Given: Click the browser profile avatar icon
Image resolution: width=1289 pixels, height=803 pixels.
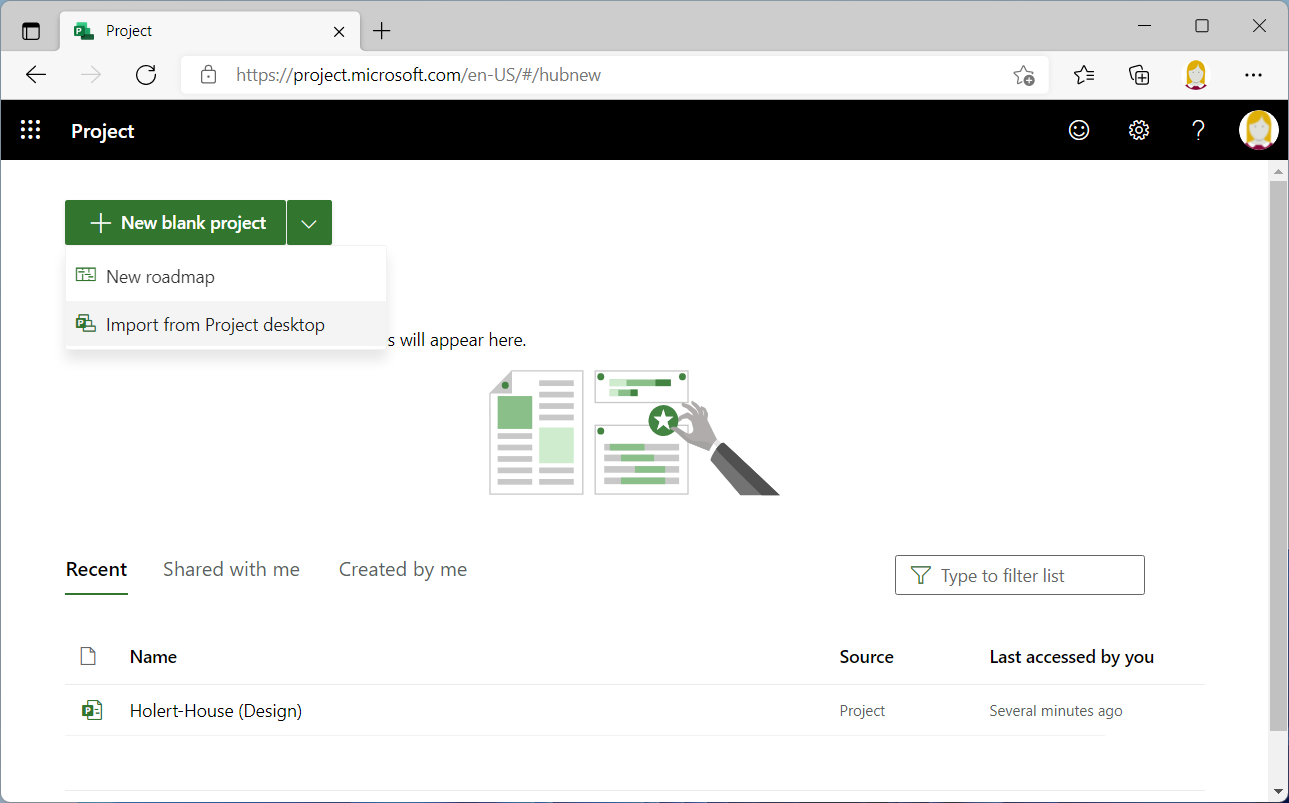Looking at the screenshot, I should [1196, 75].
